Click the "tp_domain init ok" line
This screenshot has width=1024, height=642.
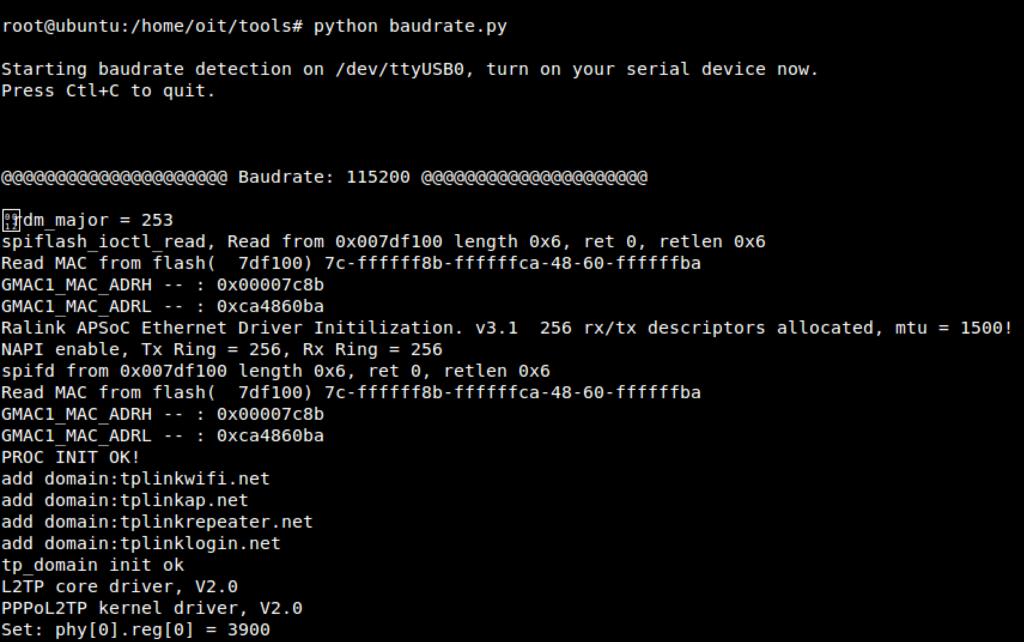[x=92, y=565]
